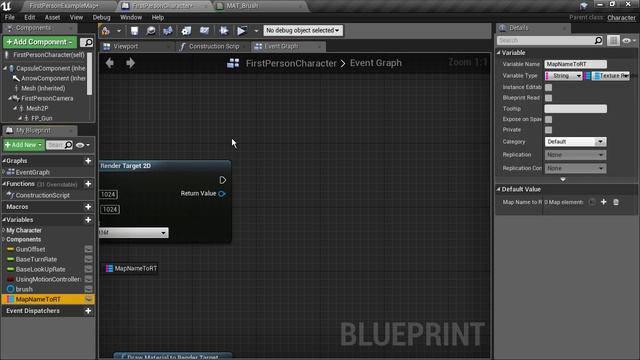Remove all map elements with trash icon
640x360 pixels.
[x=616, y=202]
